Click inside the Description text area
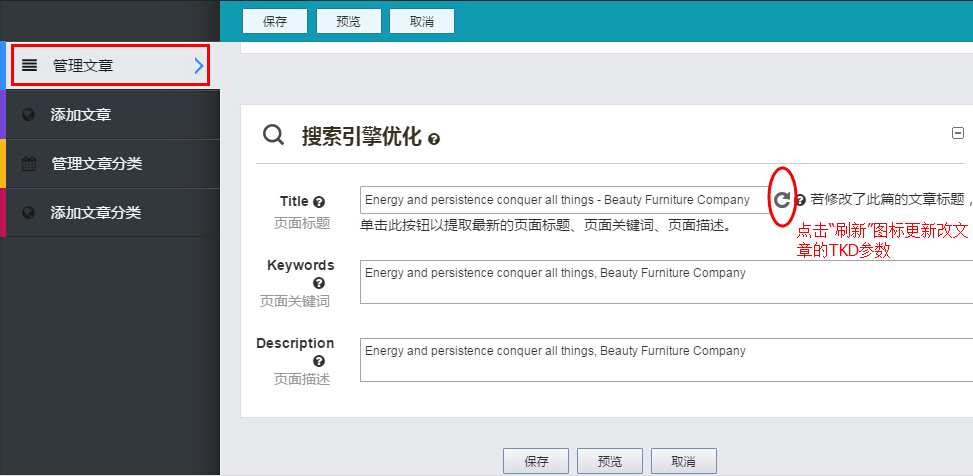The height and width of the screenshot is (476, 973). point(666,360)
